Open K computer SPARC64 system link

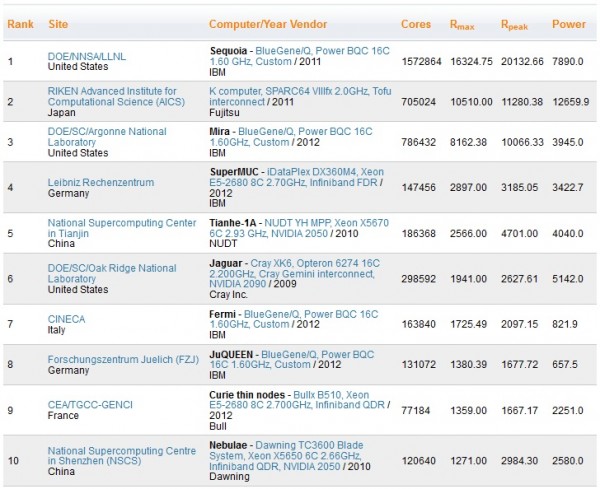300,96
